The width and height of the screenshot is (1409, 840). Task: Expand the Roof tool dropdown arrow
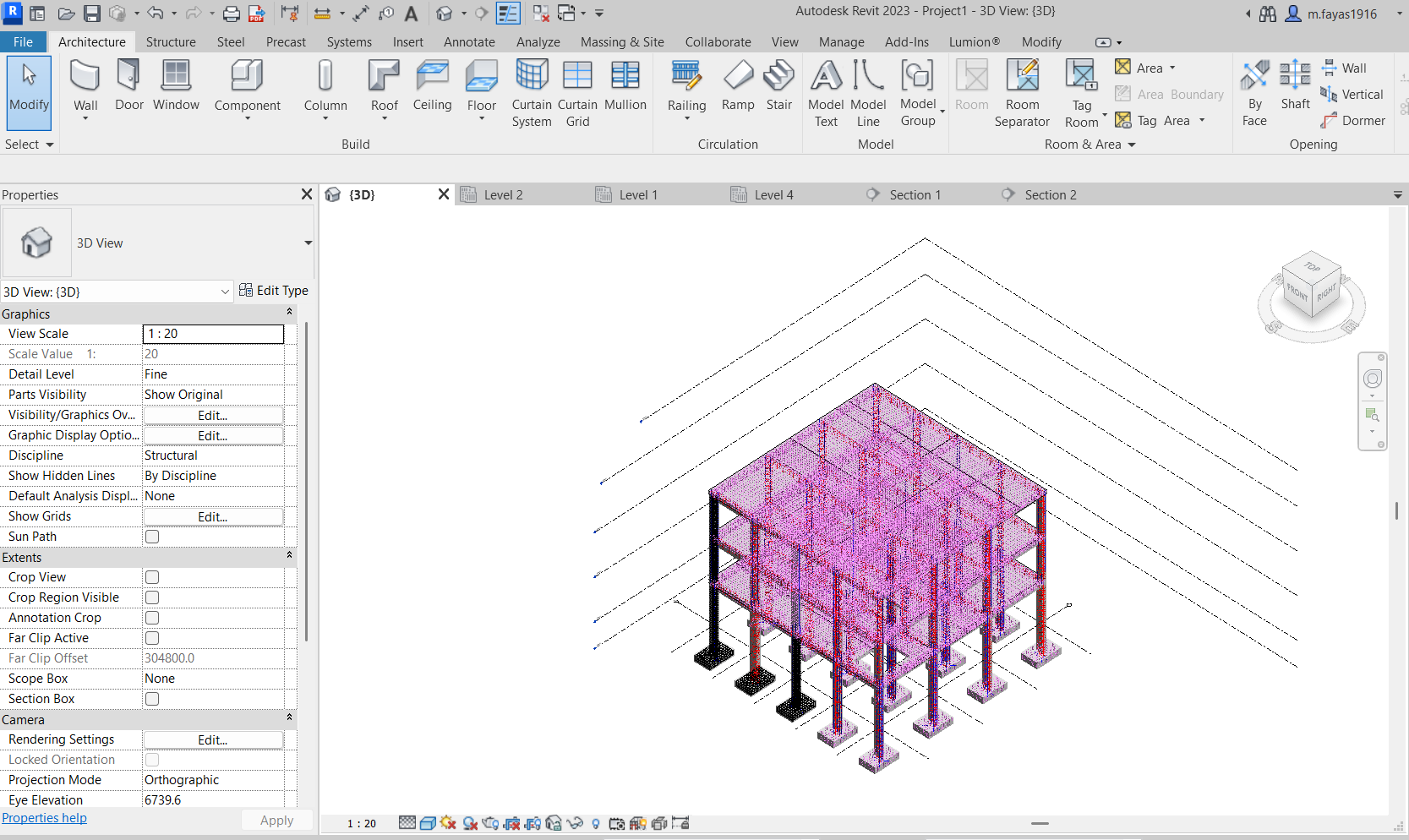pos(385,121)
